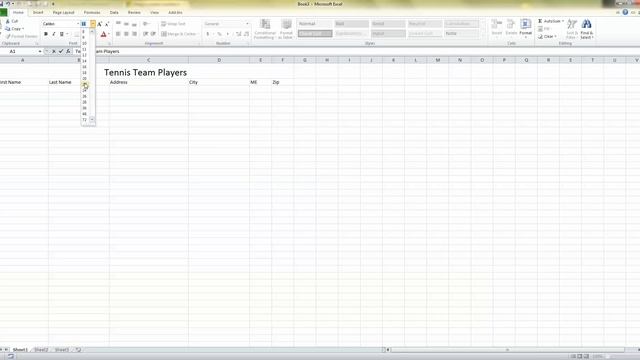
Task: Apply the Neutral cell style
Action: point(425,24)
